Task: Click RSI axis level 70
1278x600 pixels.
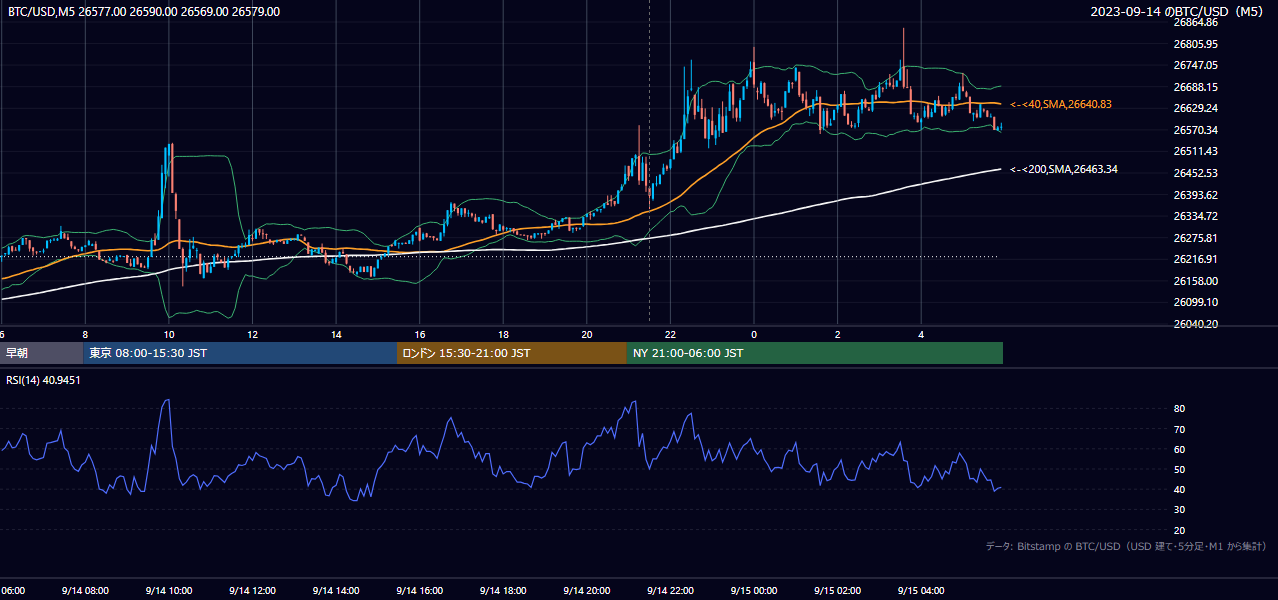Action: point(1179,429)
